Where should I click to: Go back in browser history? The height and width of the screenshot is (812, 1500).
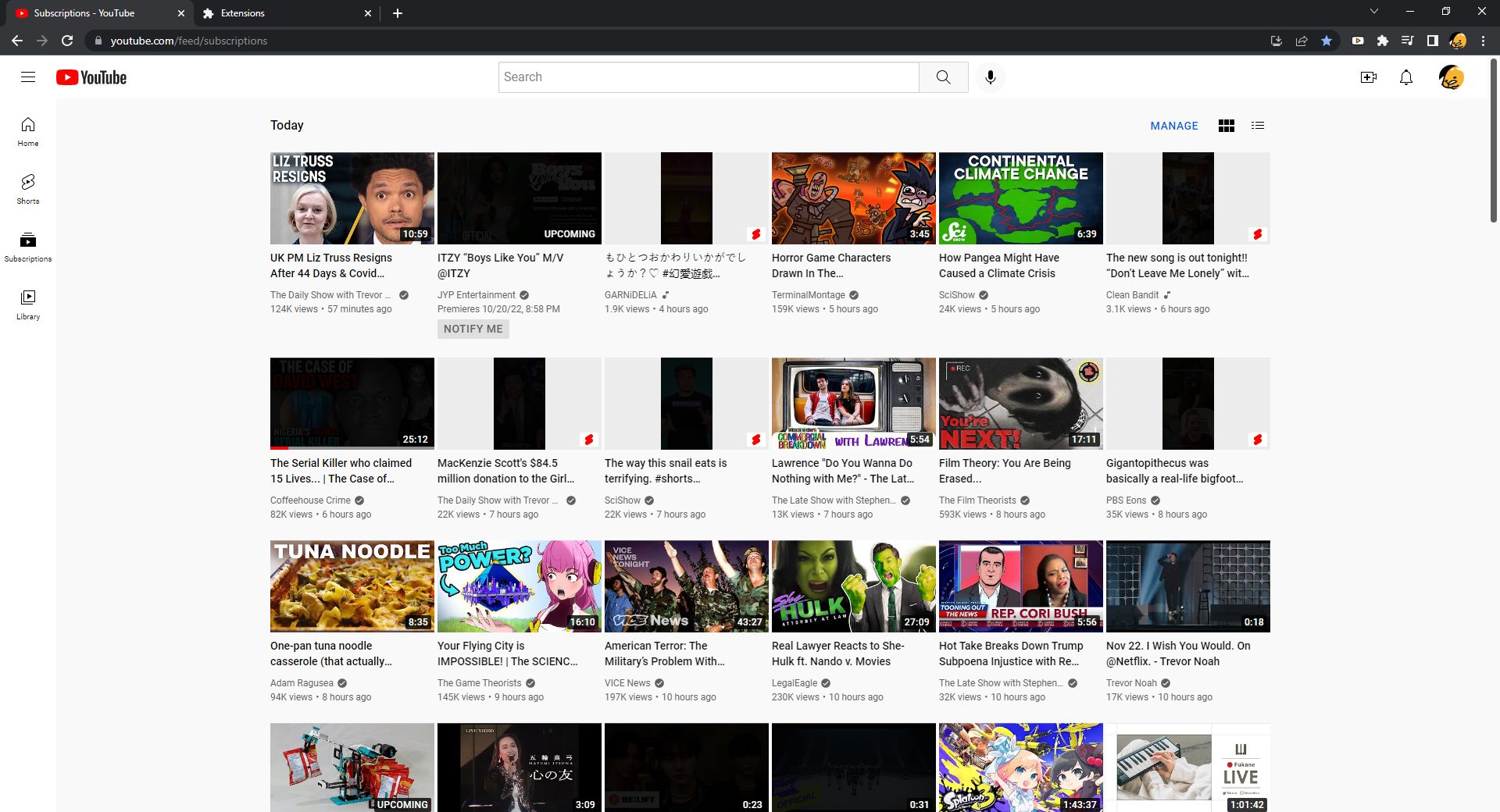17,41
